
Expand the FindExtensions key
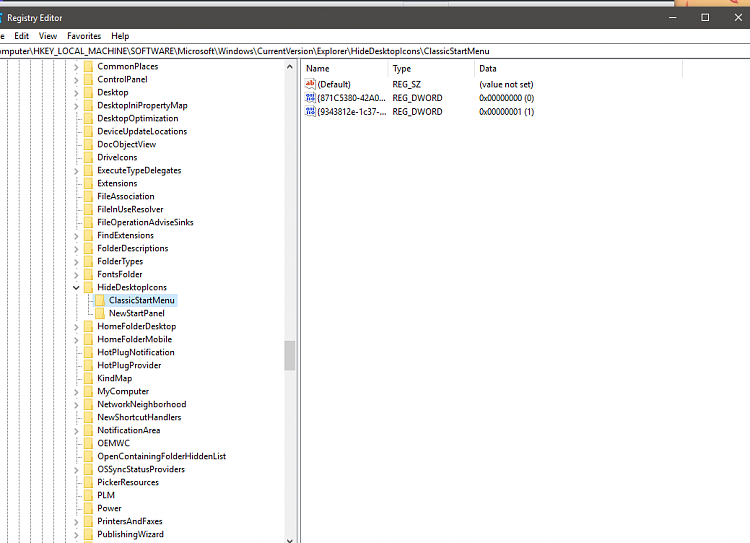coord(76,236)
